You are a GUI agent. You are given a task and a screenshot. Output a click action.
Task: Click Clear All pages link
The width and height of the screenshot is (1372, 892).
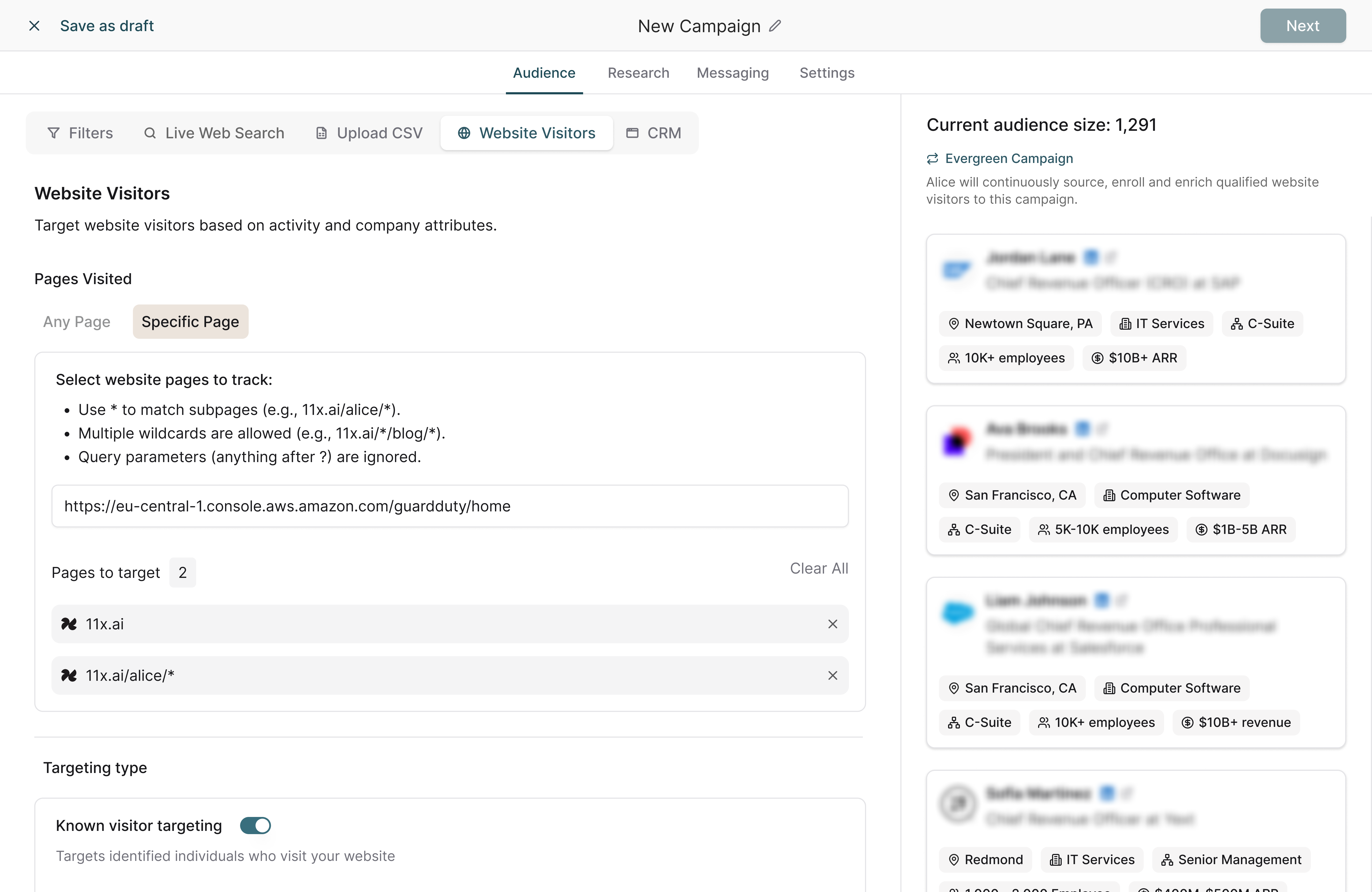click(819, 568)
